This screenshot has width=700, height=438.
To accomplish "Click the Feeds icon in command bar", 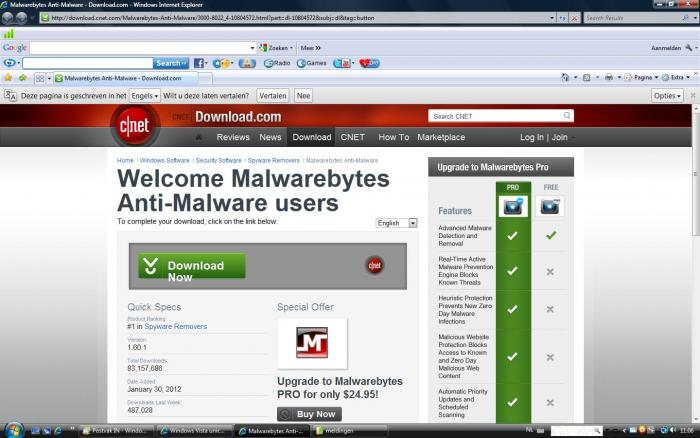I will [587, 77].
